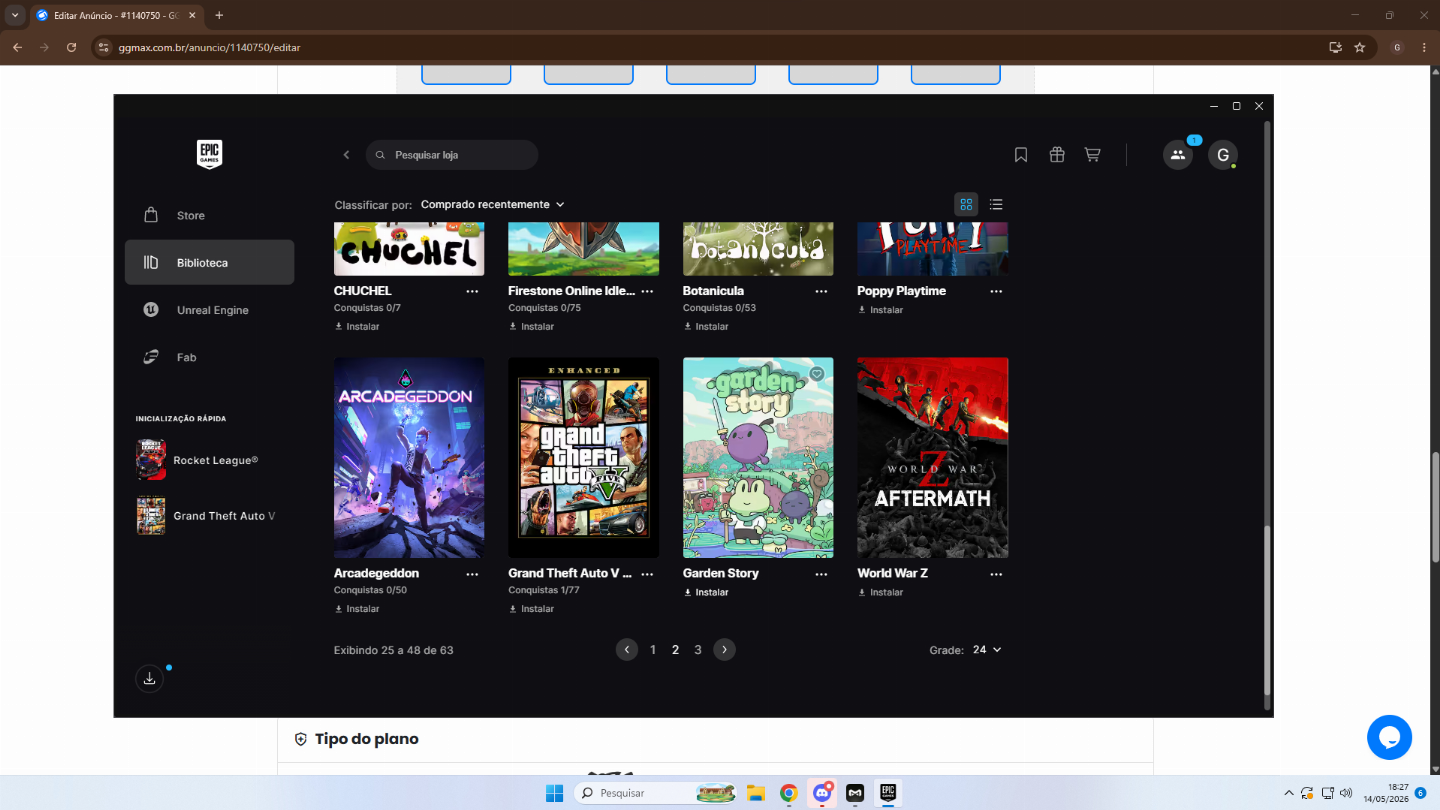Switch library to list view
The image size is (1440, 810).
996,204
